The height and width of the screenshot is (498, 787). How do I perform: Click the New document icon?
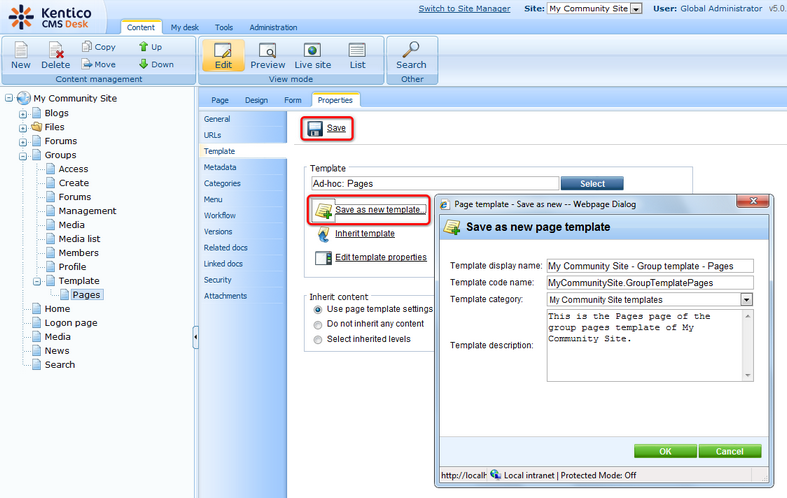pyautogui.click(x=21, y=50)
